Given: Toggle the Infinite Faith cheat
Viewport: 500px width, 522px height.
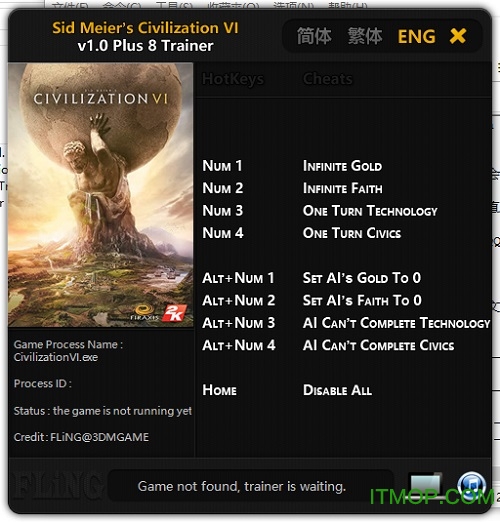Looking at the screenshot, I should pyautogui.click(x=342, y=188).
